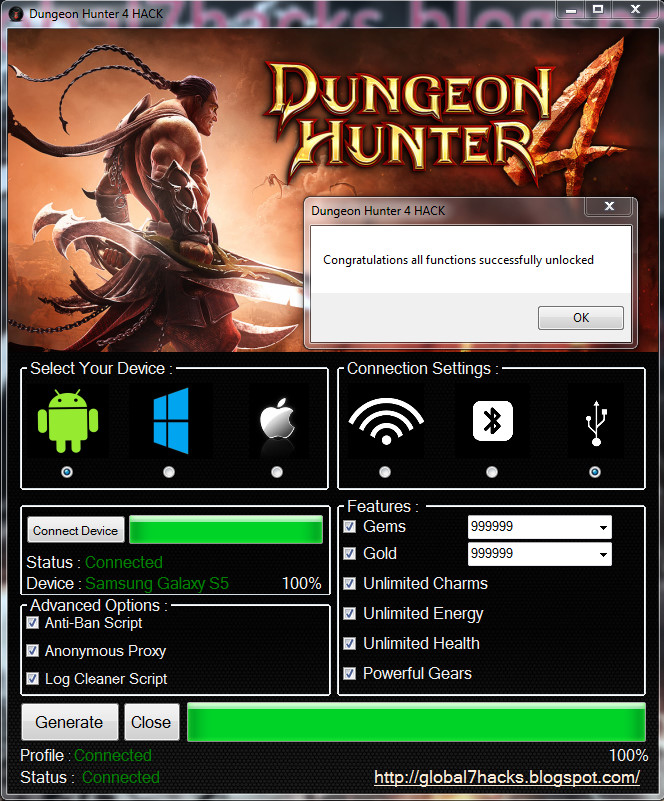Close the congratulations dialog with its X

pos(609,206)
